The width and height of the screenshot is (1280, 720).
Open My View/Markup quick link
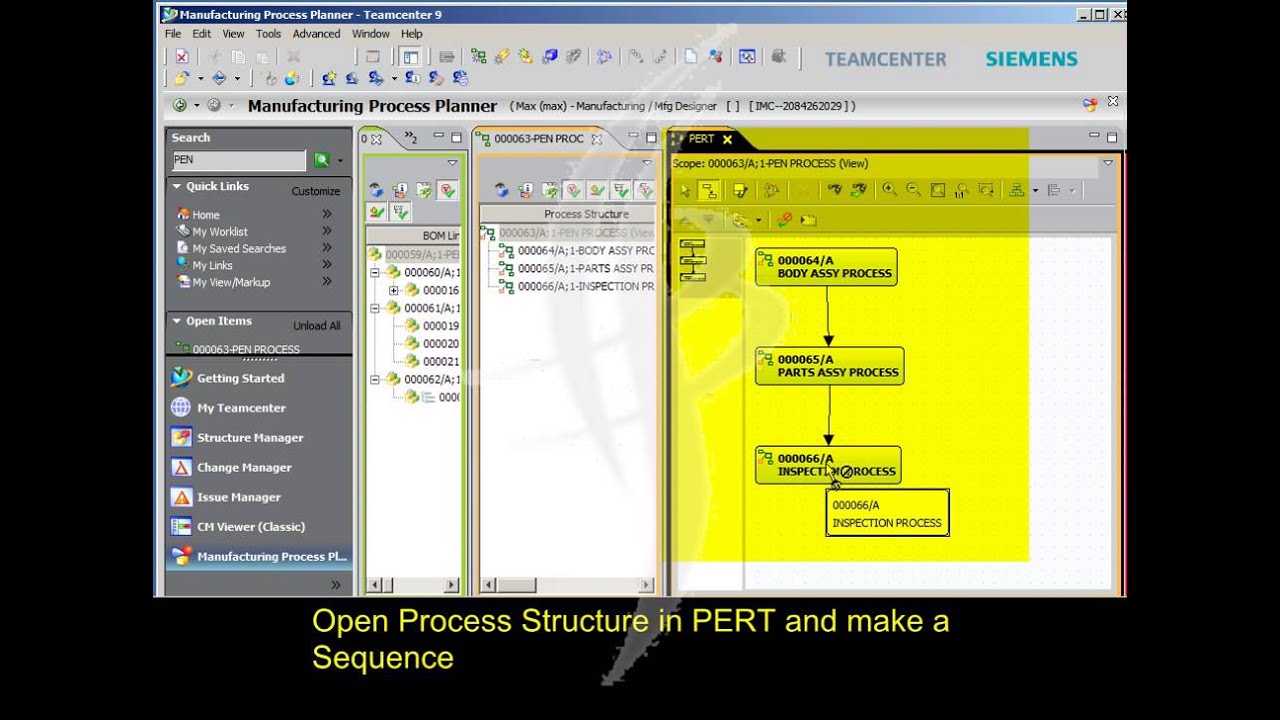coord(231,282)
